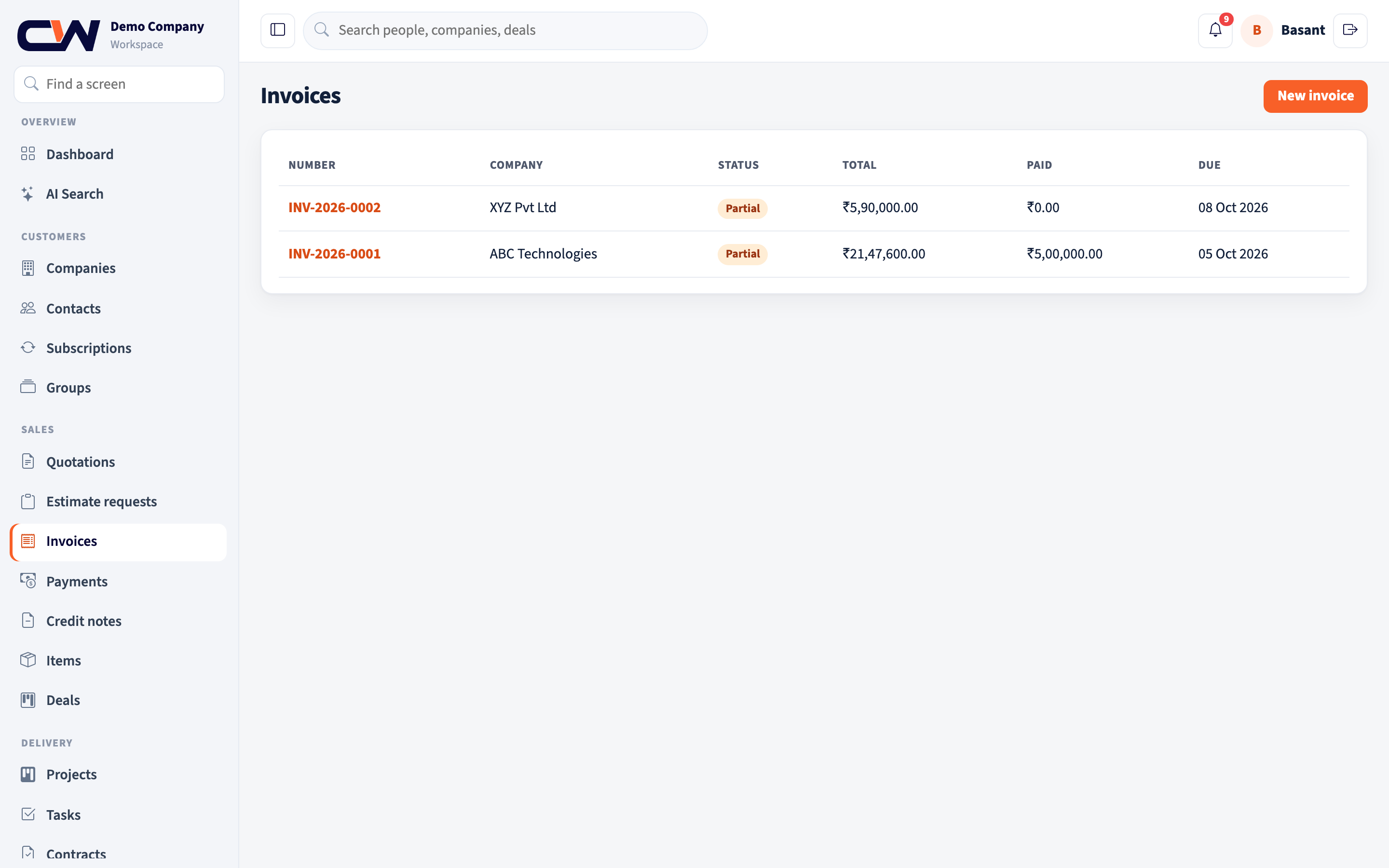Click the ₹5,90,000.00 total amount
This screenshot has width=1389, height=868.
point(880,207)
